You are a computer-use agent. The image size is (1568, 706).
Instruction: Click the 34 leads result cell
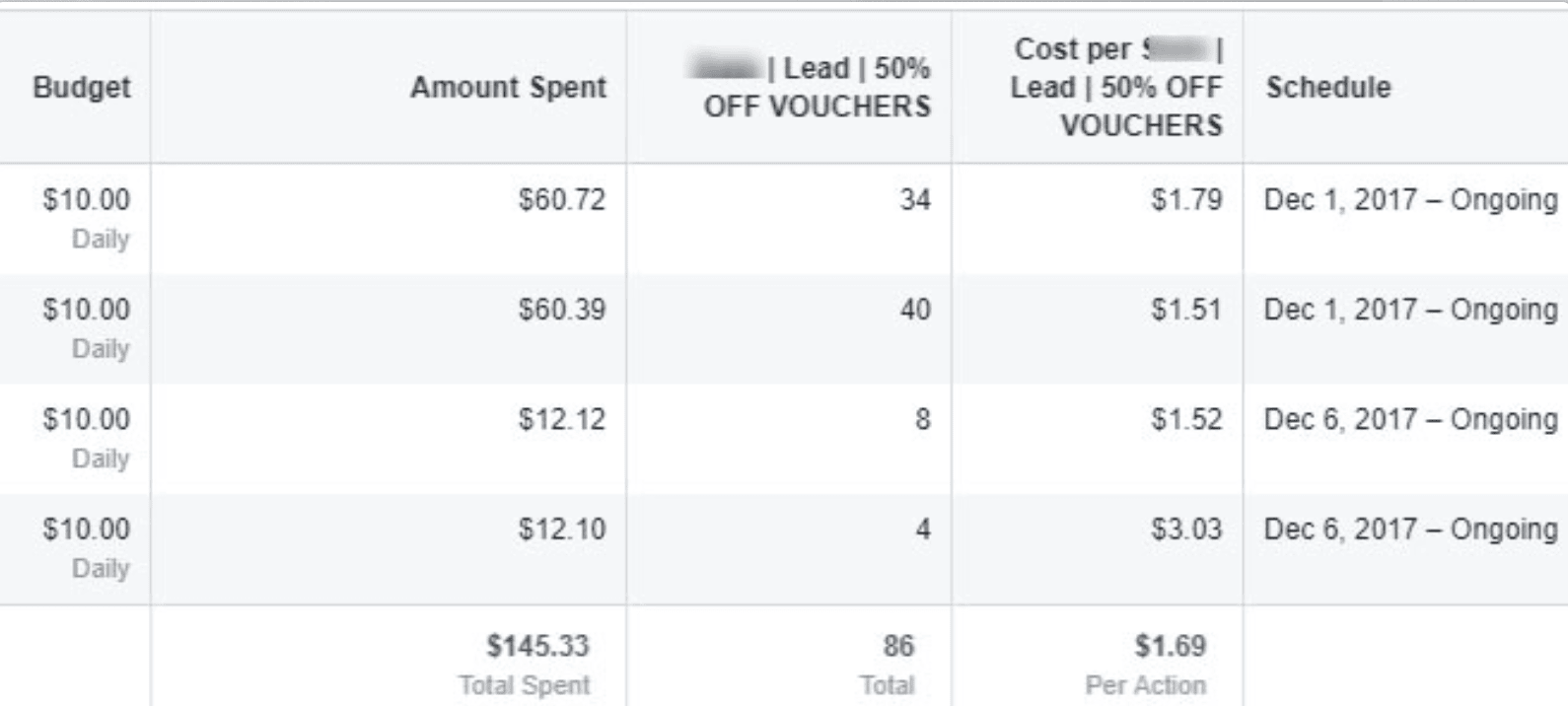[914, 200]
